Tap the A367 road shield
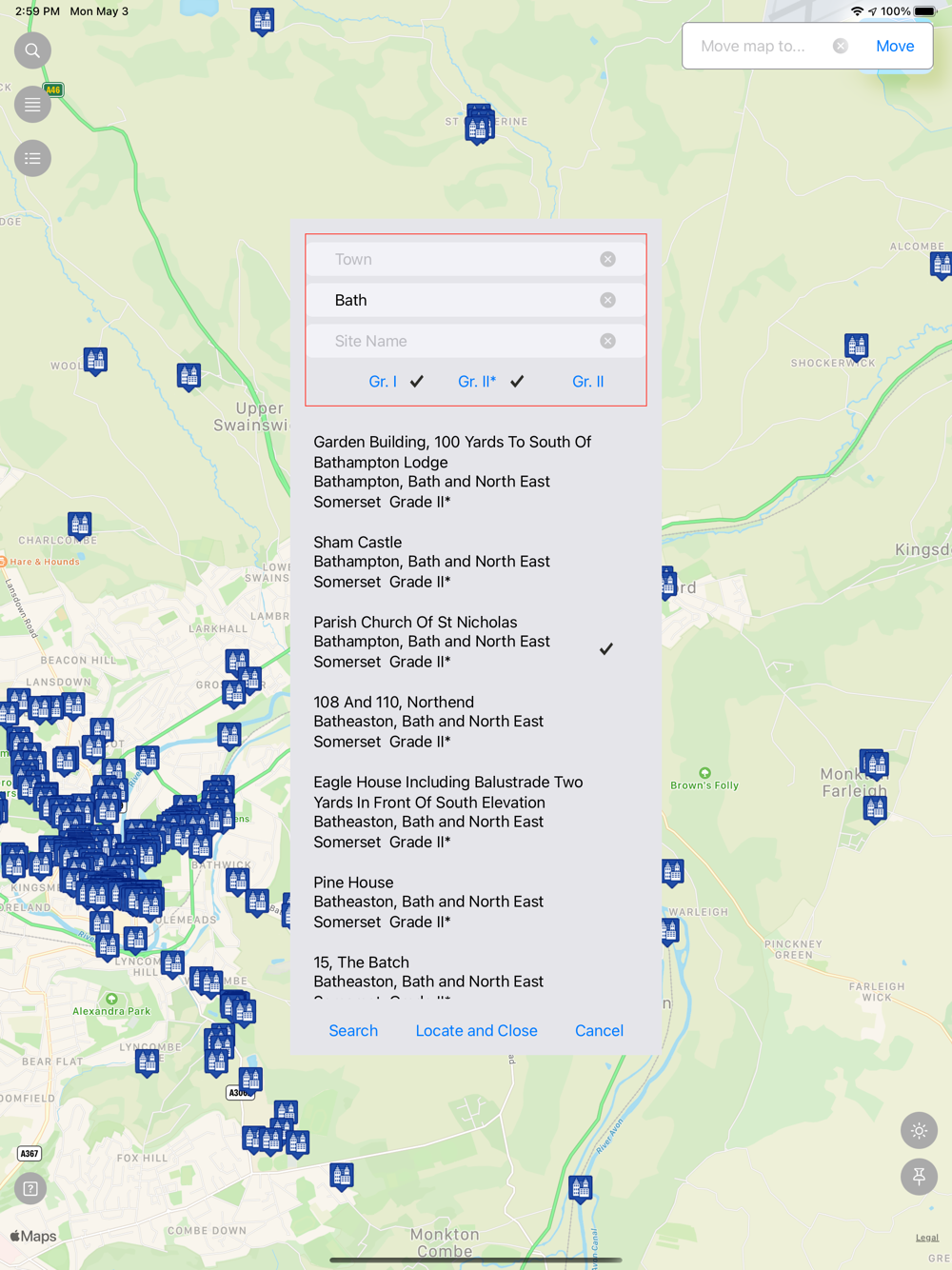Viewport: 952px width, 1270px height. 30,1154
